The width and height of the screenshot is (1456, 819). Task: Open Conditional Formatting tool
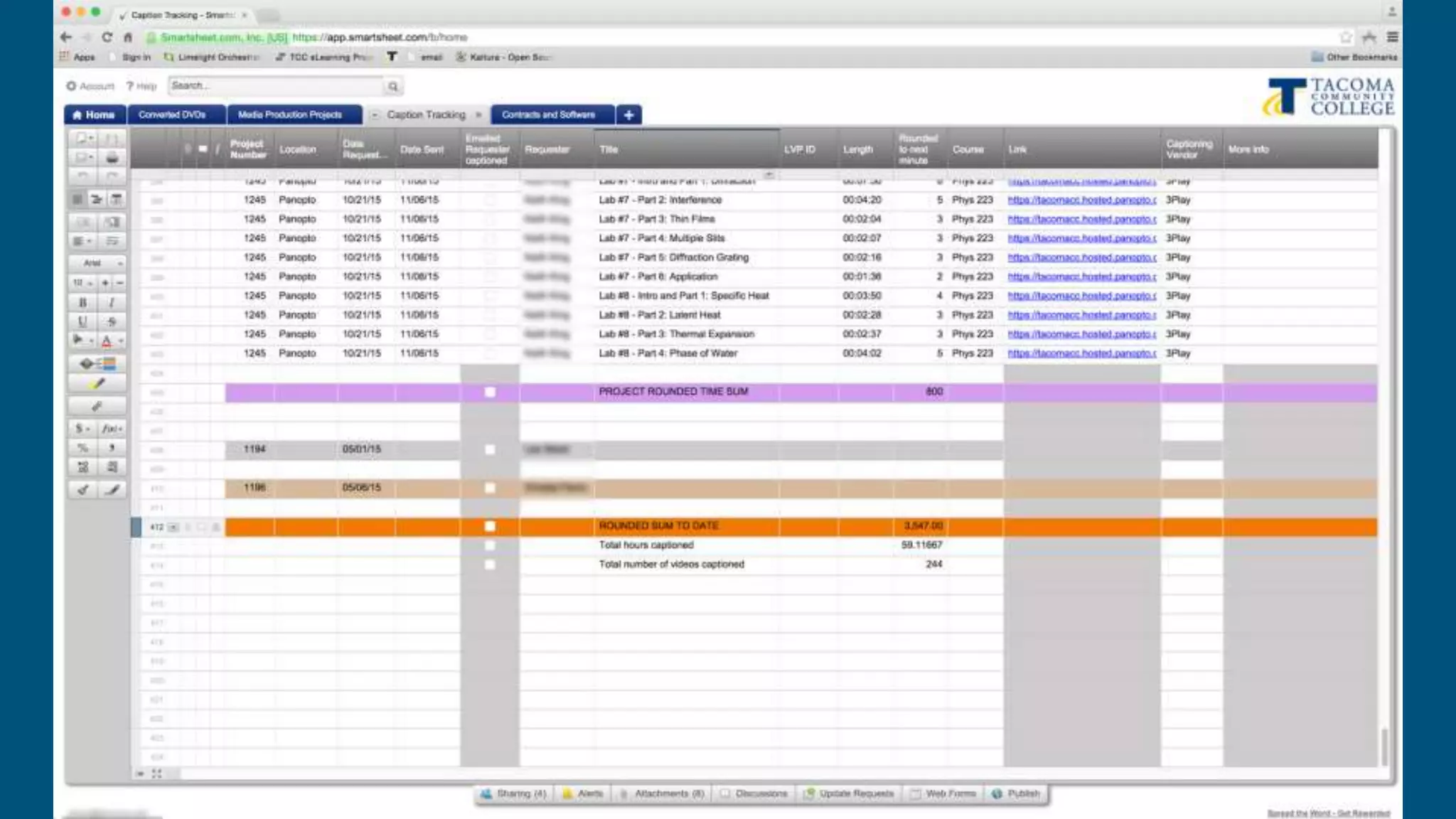coord(97,364)
